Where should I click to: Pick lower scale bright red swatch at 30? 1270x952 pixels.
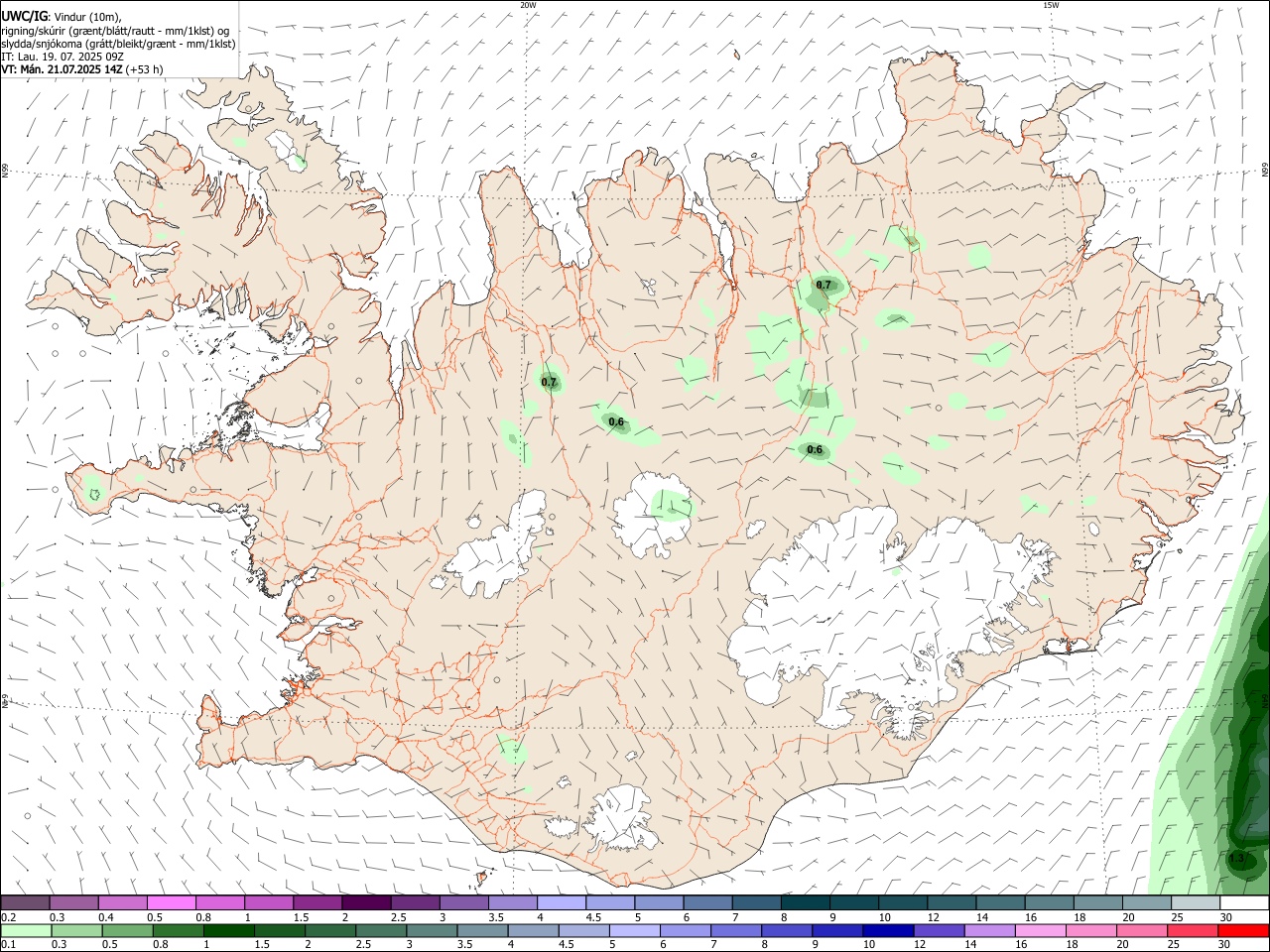(x=1244, y=930)
